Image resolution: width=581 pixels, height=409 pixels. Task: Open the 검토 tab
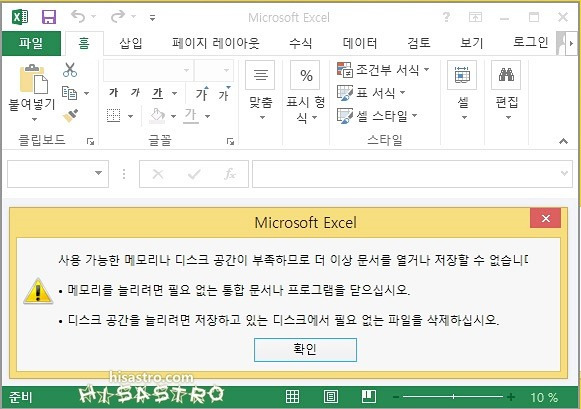tap(419, 43)
